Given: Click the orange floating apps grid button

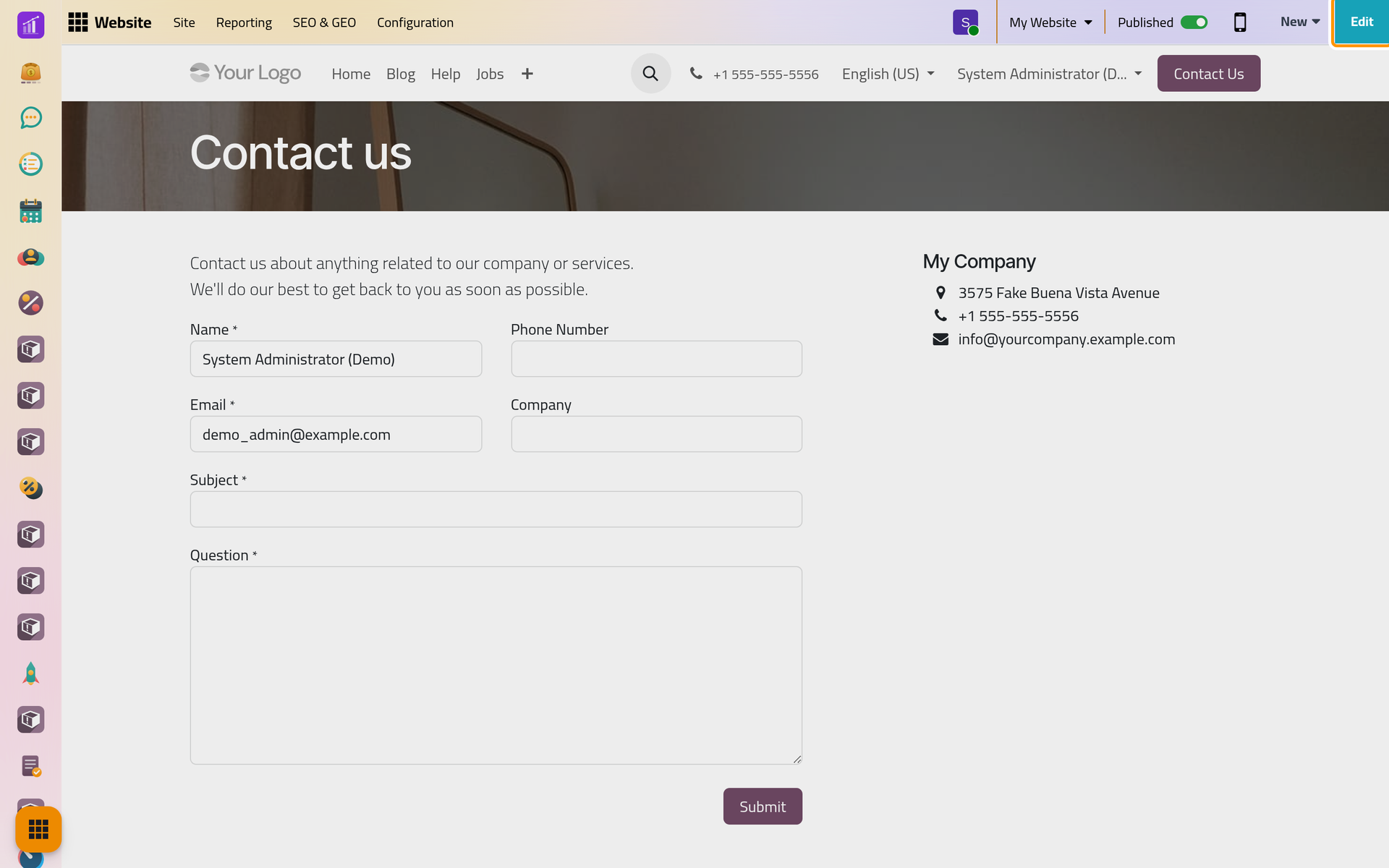Looking at the screenshot, I should click(x=38, y=829).
